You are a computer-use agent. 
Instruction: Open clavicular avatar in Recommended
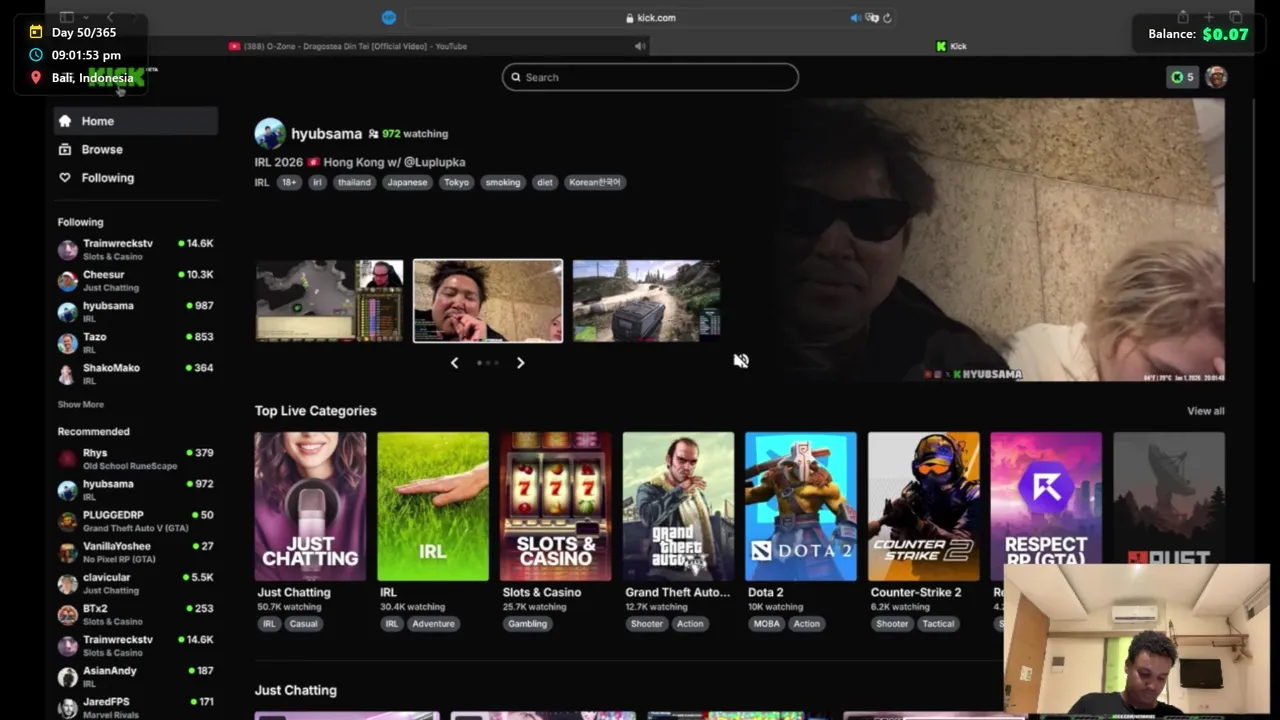pos(67,583)
